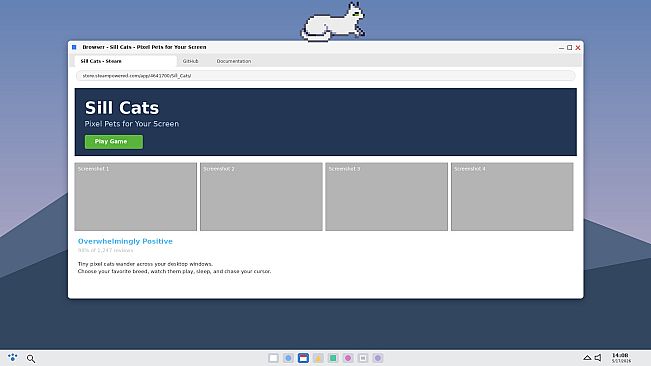
Task: Open the GitHub tab
Action: (190, 61)
